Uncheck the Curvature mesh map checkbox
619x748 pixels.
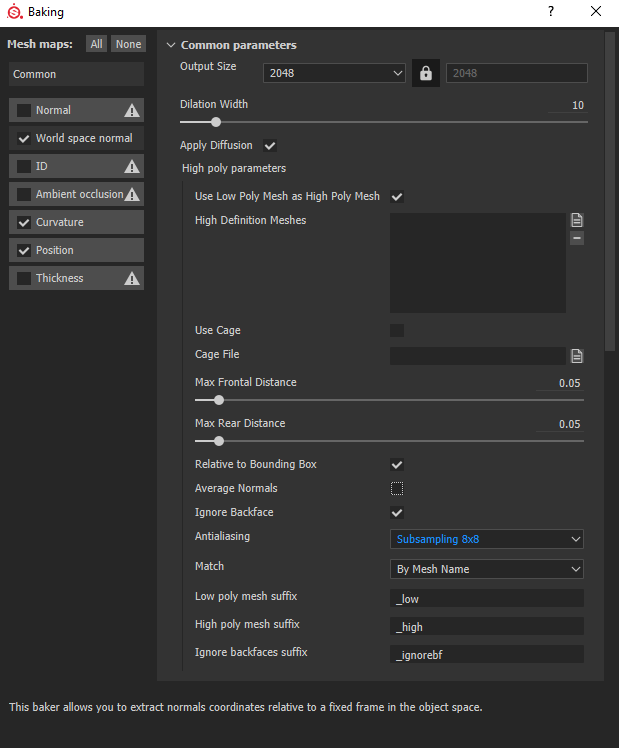click(x=24, y=222)
